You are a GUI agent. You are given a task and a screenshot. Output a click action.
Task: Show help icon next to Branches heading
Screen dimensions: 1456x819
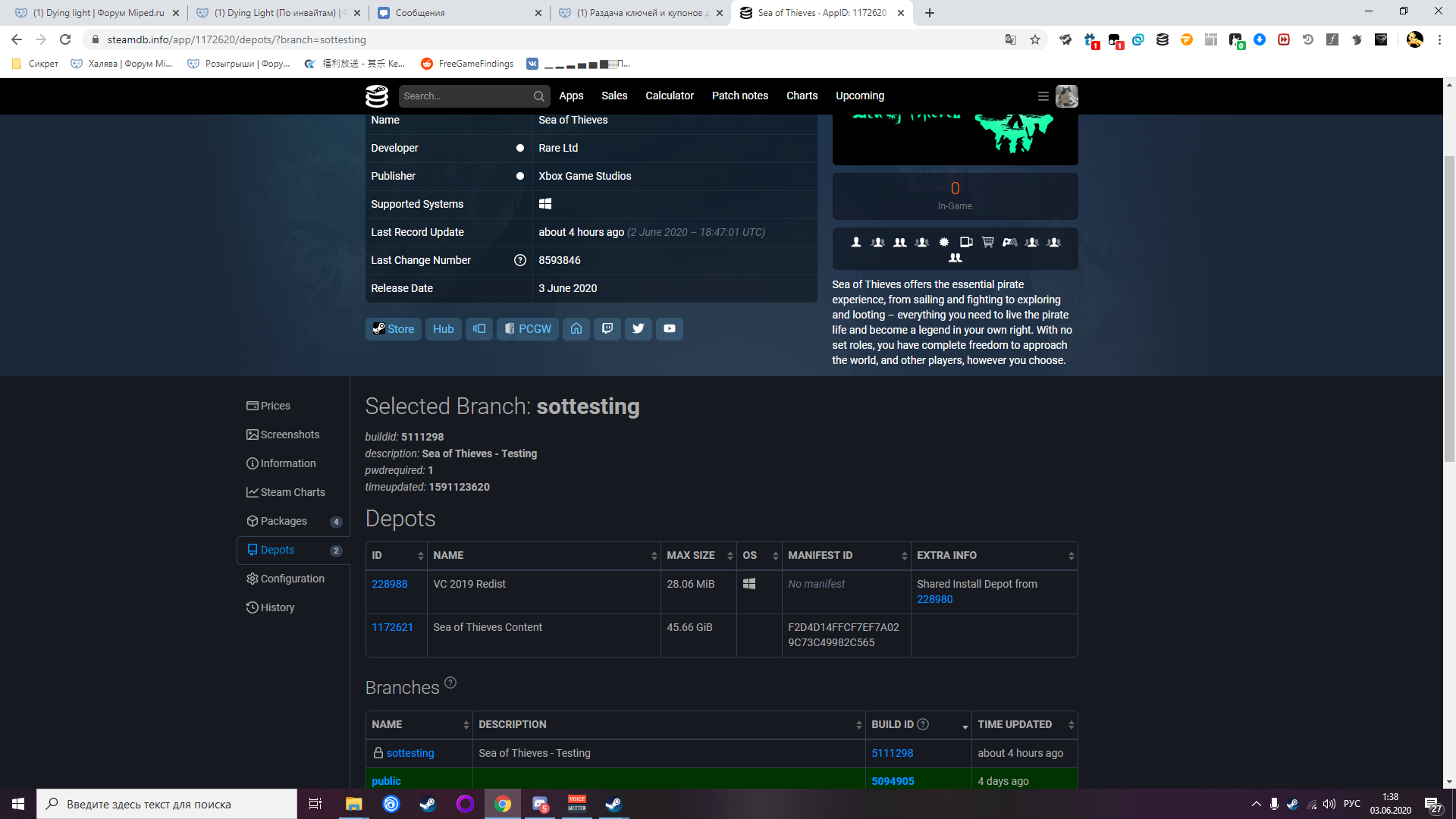tap(450, 682)
